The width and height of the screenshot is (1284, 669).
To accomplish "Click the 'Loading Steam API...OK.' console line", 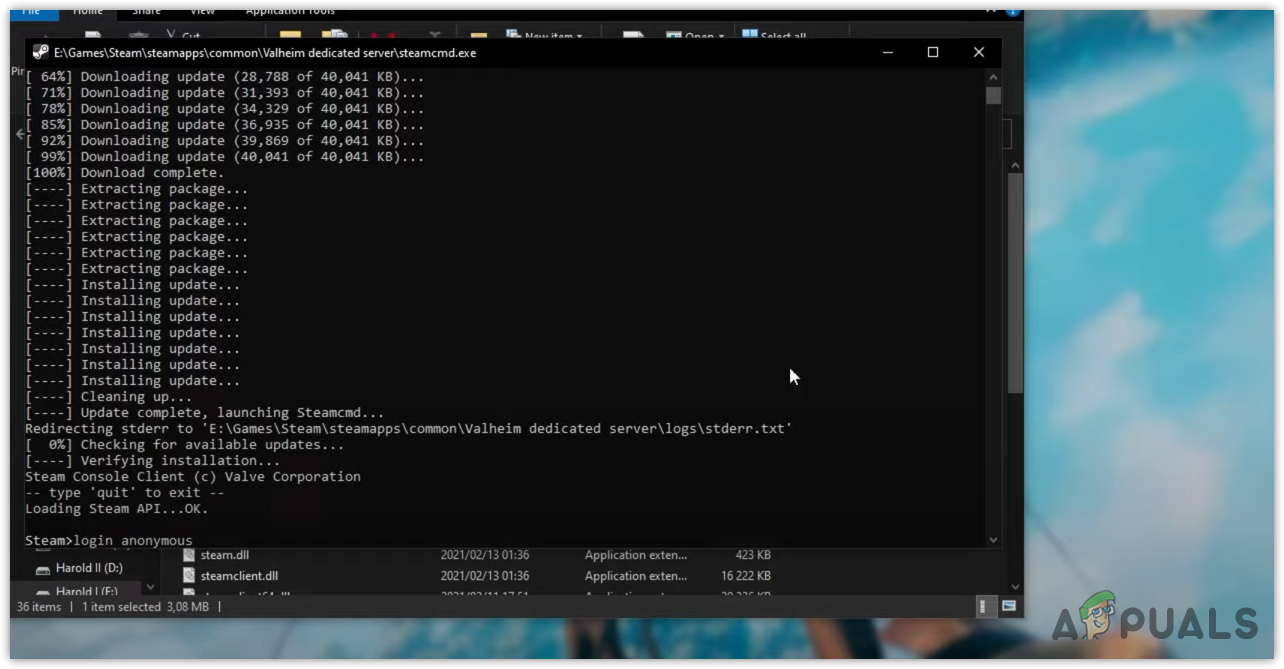I will click(x=117, y=508).
